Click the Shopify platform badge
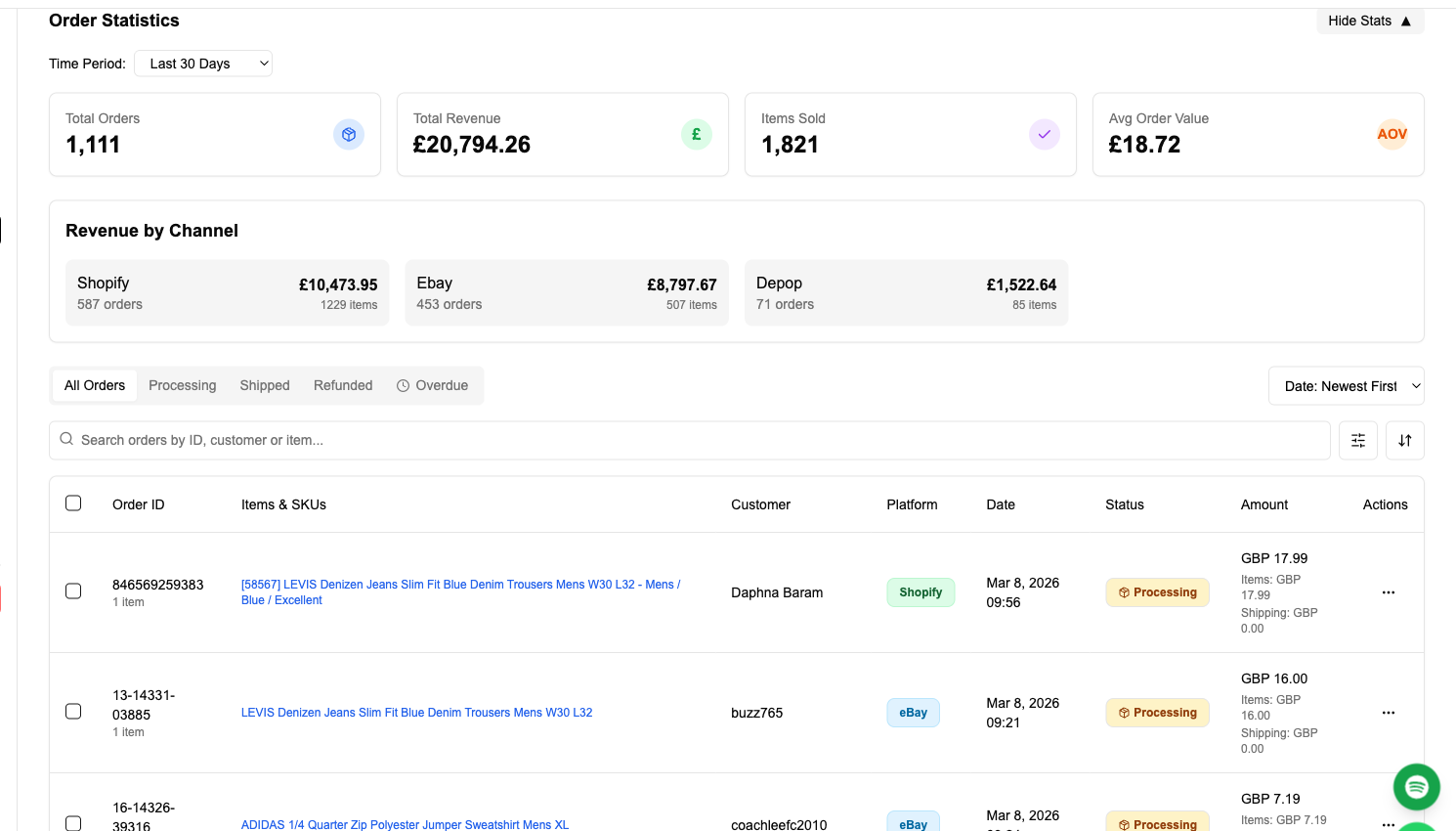Viewport: 1456px width, 831px height. (x=921, y=592)
